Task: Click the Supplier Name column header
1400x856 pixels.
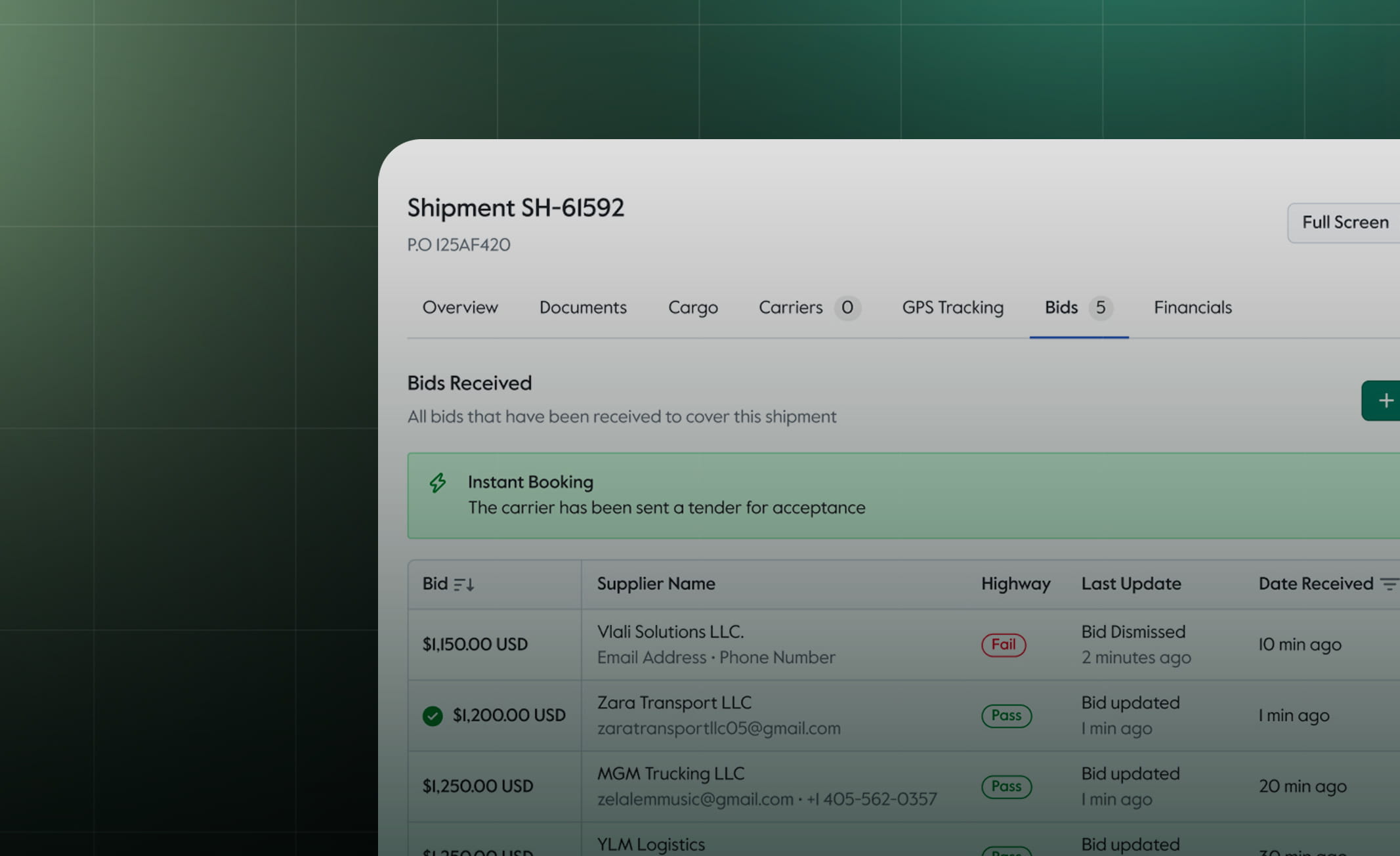Action: point(656,584)
